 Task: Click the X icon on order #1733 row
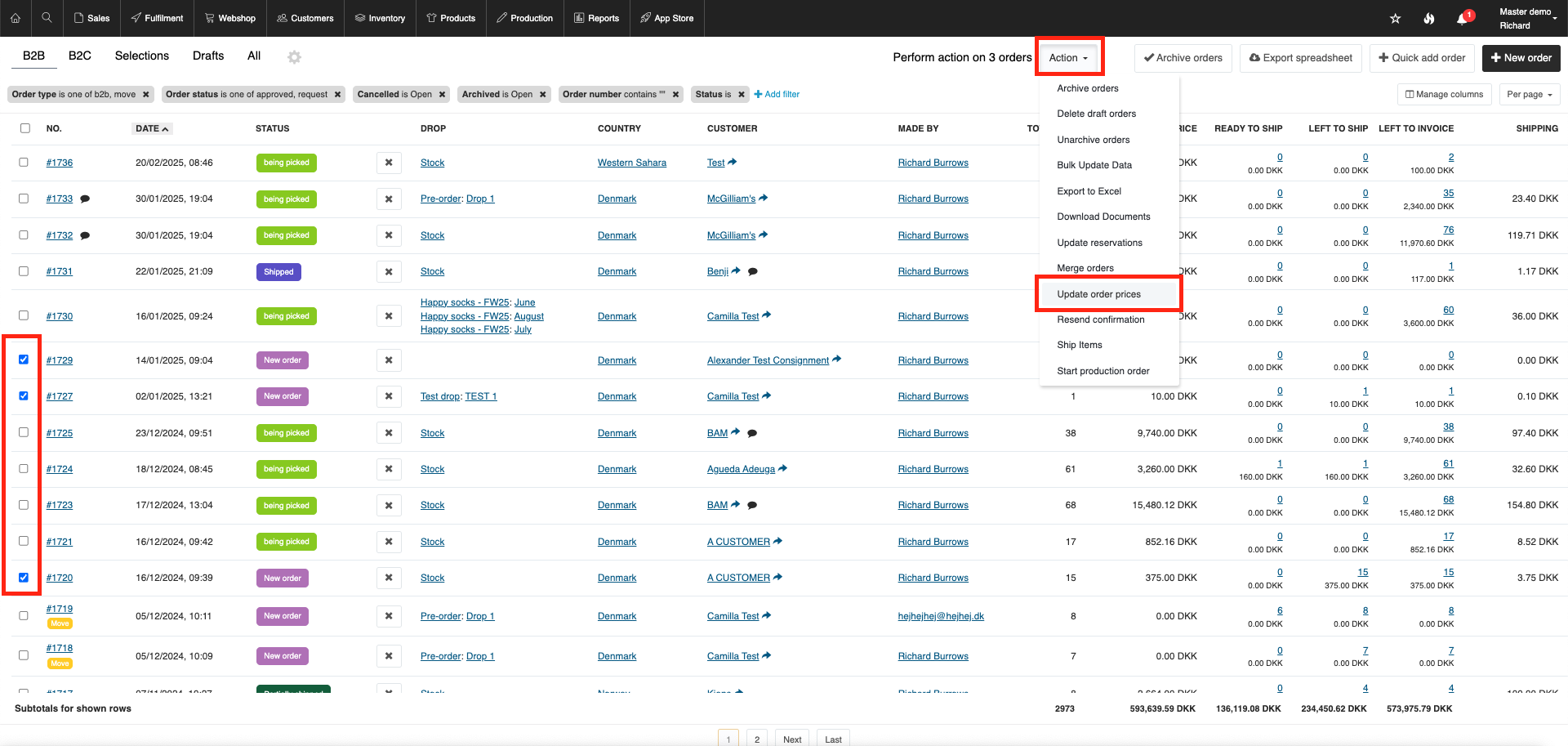(x=389, y=199)
